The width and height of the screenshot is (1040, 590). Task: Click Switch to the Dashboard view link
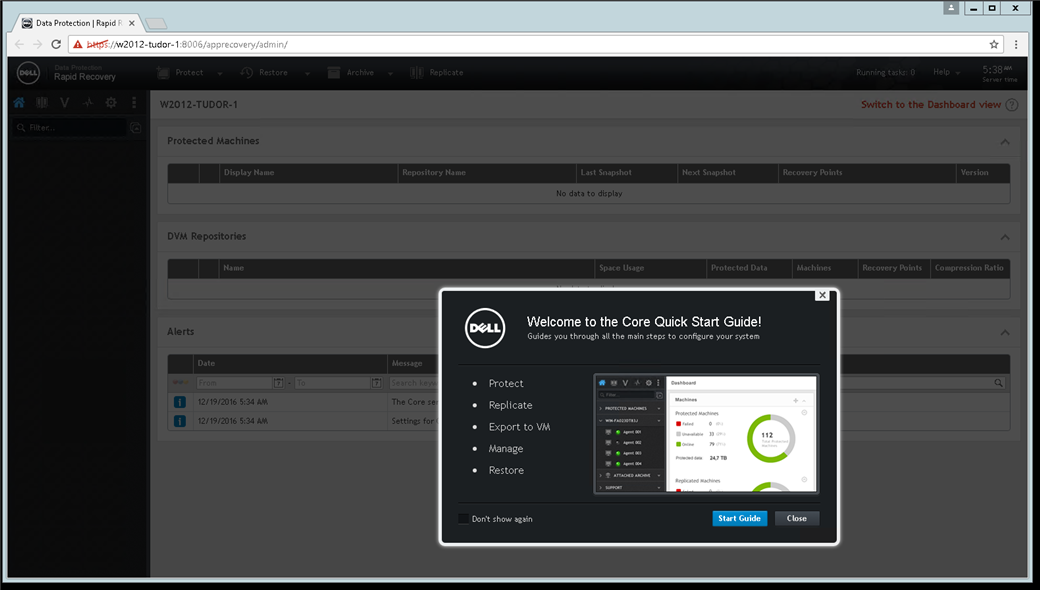(x=931, y=105)
